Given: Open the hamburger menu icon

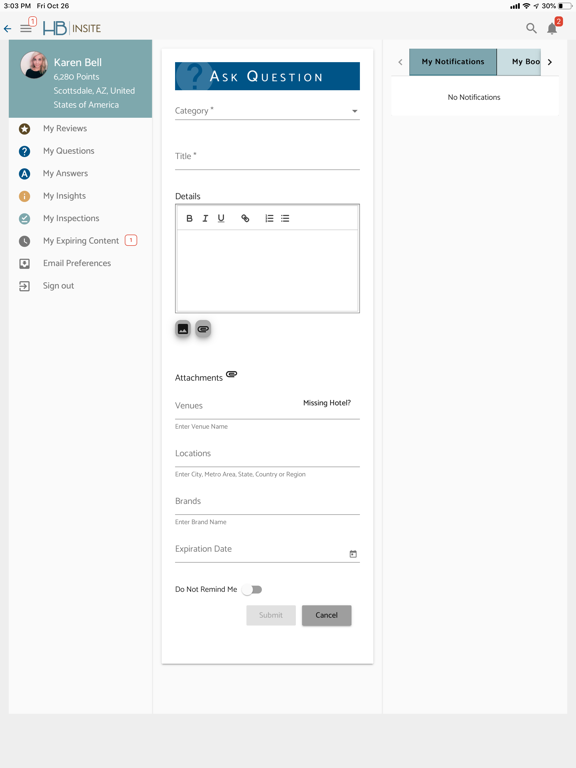Looking at the screenshot, I should (26, 28).
